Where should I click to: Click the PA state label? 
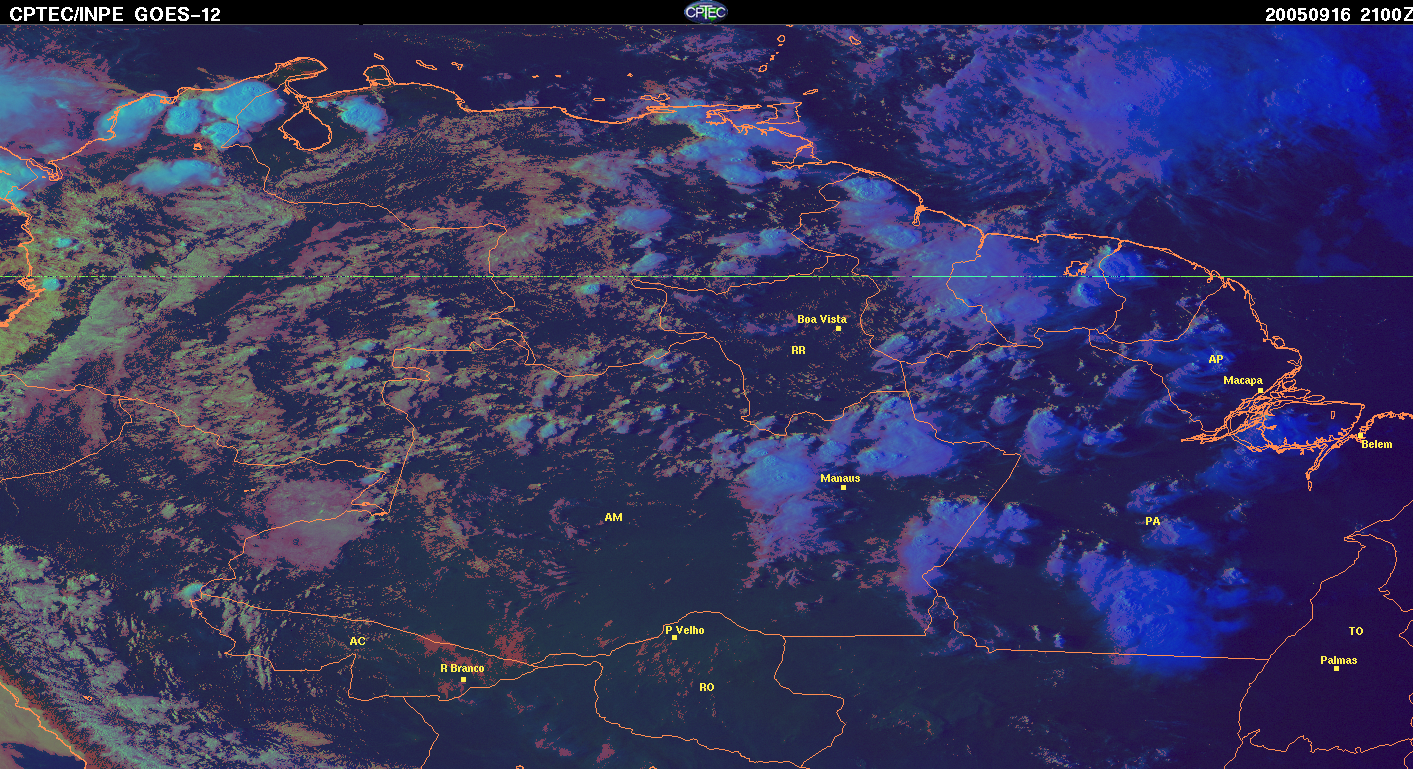(x=1153, y=521)
